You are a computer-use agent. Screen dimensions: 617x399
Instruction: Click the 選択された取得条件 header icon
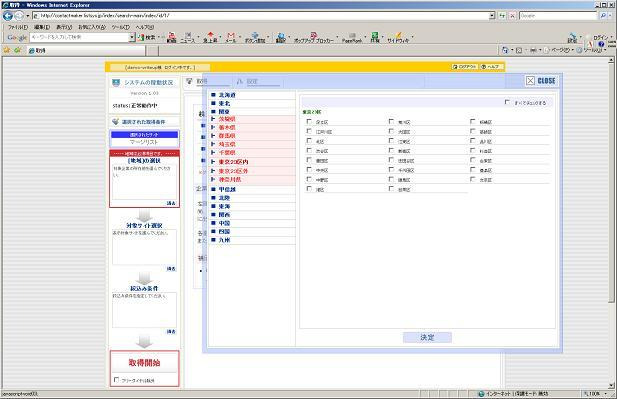pyautogui.click(x=115, y=122)
